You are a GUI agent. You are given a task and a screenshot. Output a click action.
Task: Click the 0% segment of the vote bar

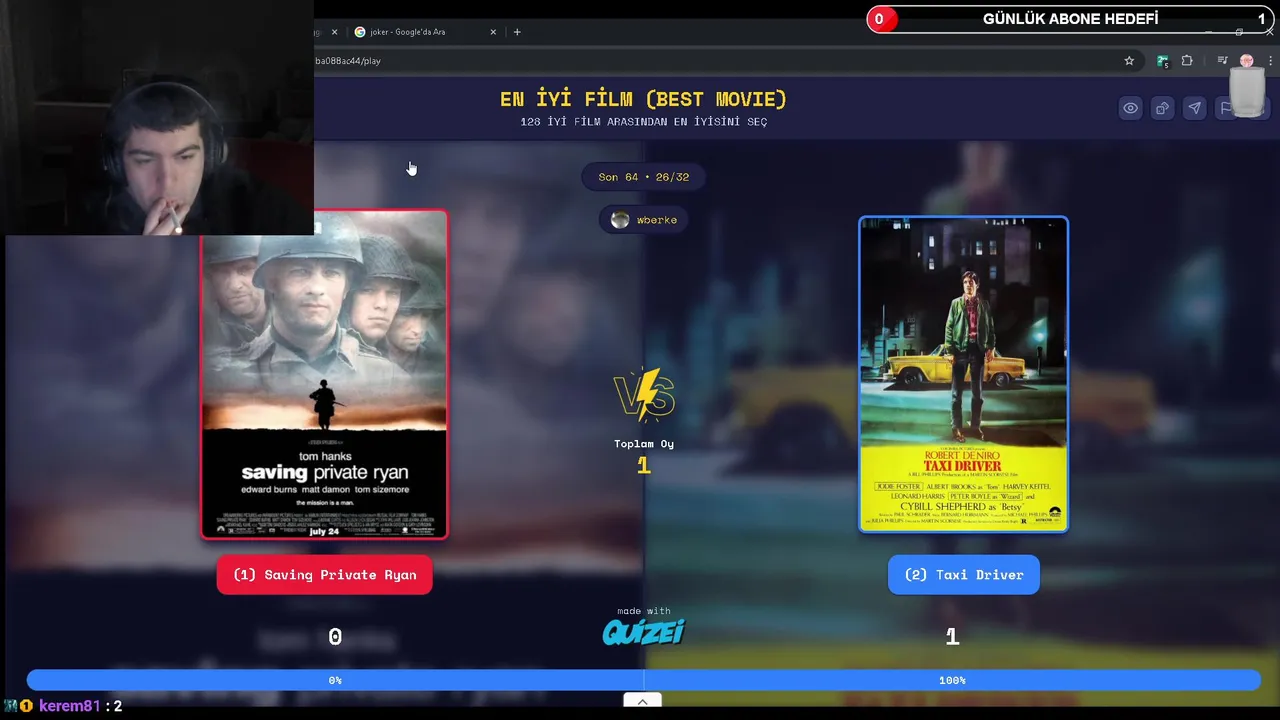coord(335,680)
